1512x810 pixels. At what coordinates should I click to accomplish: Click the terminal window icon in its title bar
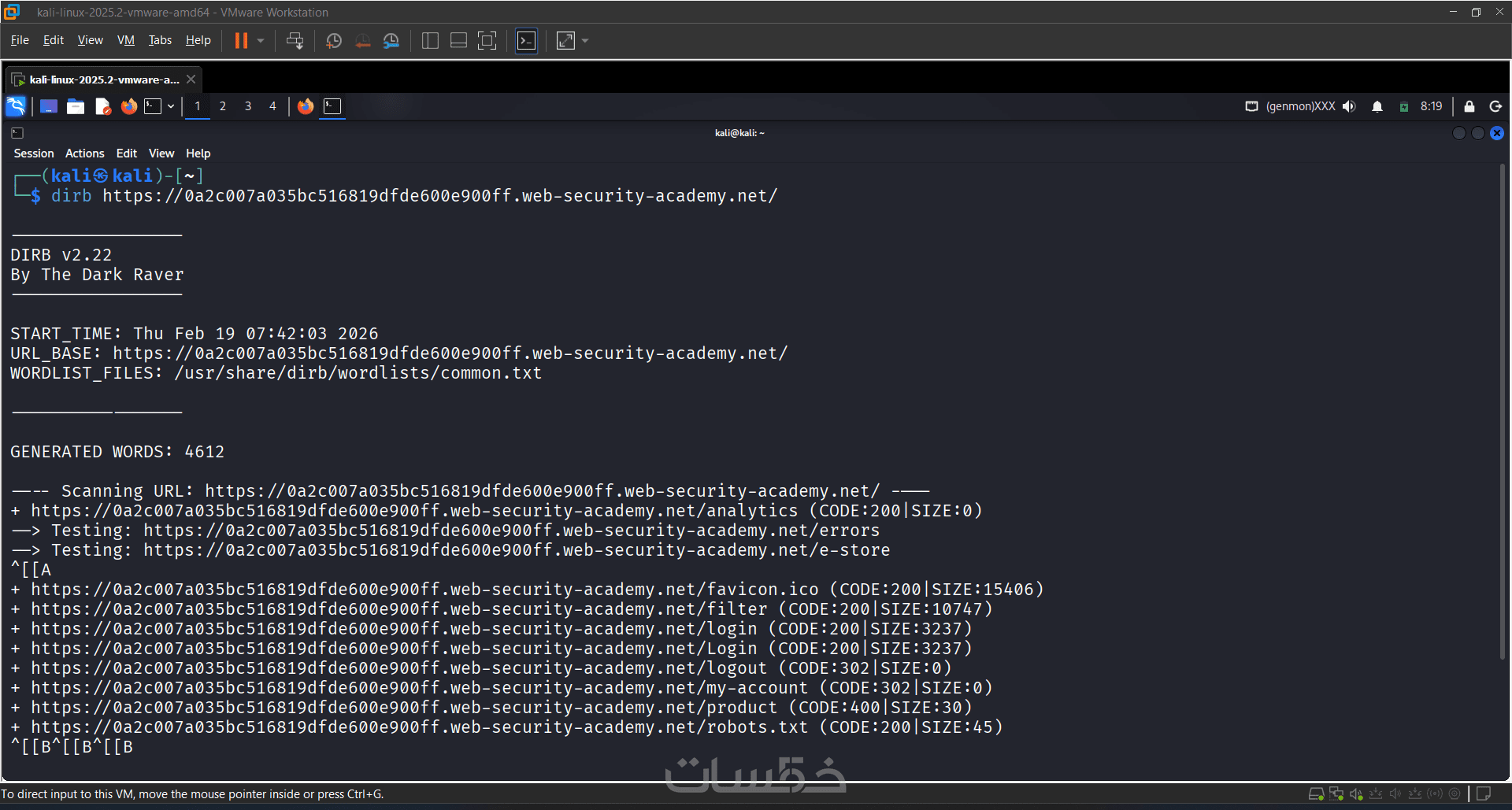(x=17, y=133)
